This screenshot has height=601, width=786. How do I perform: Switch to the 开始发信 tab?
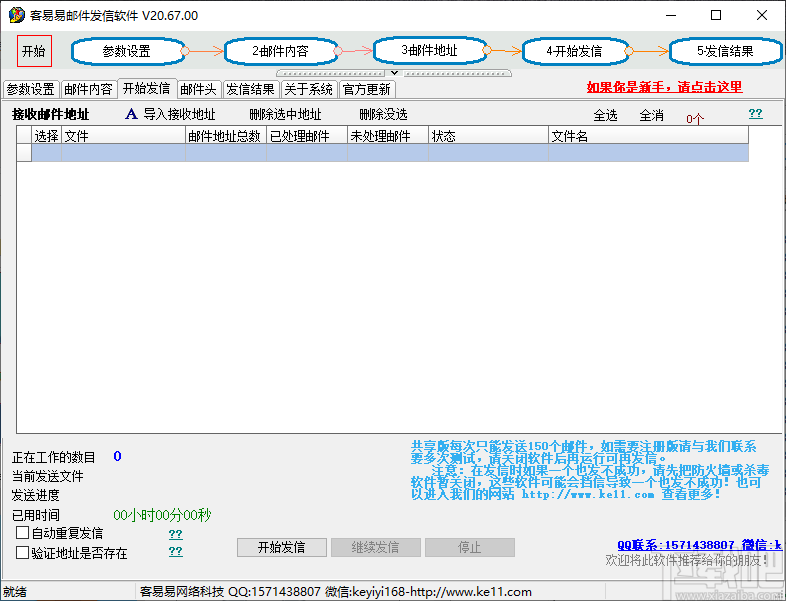[x=146, y=88]
